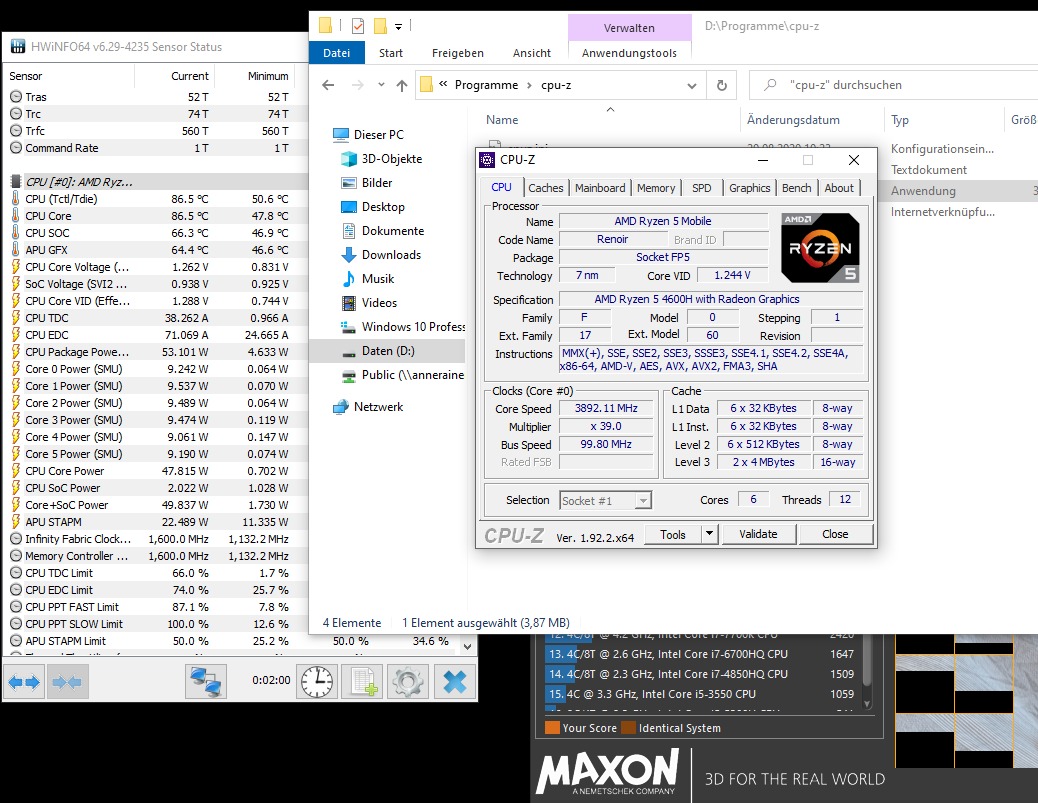Select 3D-Objekte folder in Explorer sidebar
This screenshot has height=803, width=1038.
381,159
